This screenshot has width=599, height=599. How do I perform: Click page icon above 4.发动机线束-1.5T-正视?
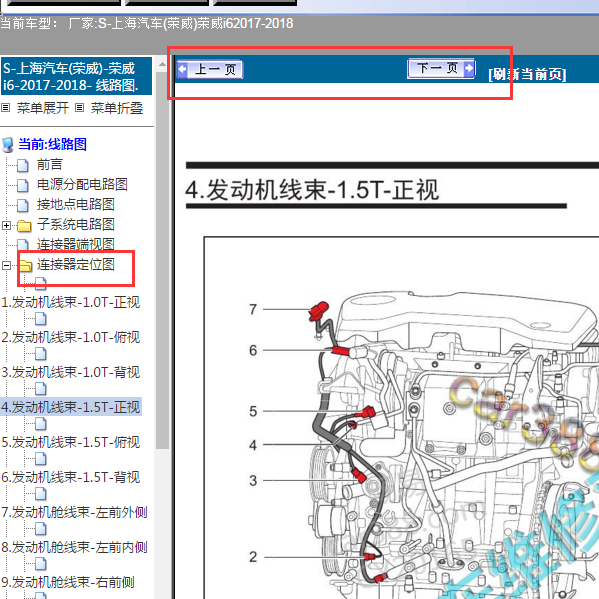tap(40, 389)
